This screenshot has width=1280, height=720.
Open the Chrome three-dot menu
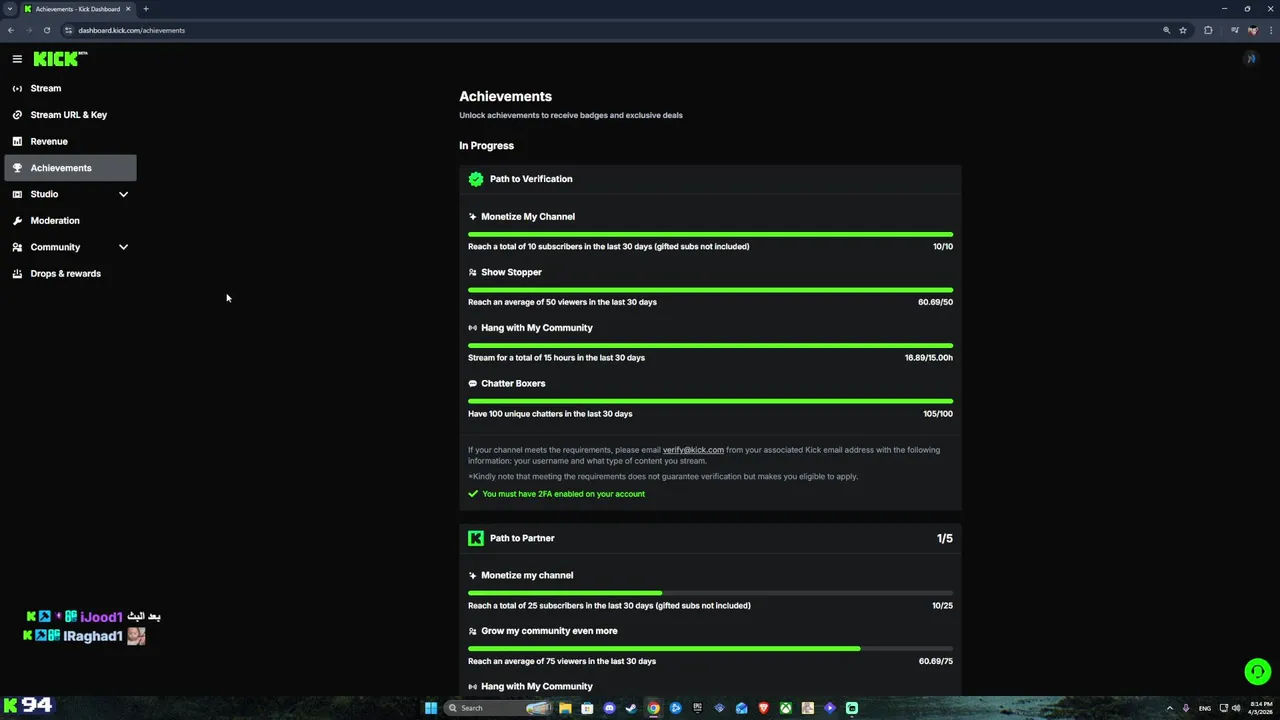pos(1269,30)
